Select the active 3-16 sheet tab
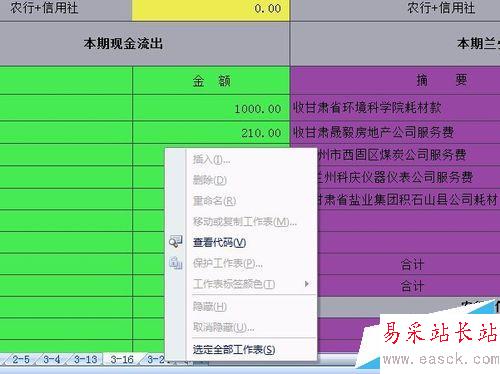The image size is (500, 374). click(x=122, y=360)
